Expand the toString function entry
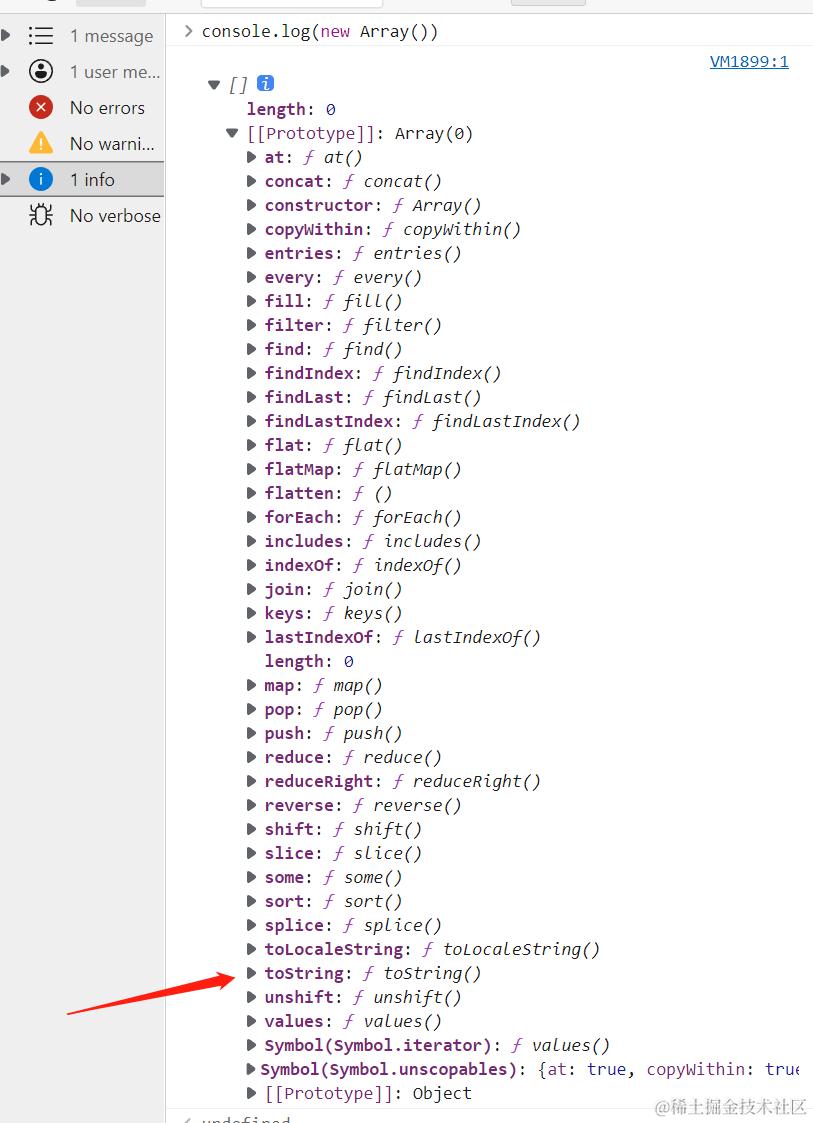Image resolution: width=813 pixels, height=1123 pixels. [251, 973]
